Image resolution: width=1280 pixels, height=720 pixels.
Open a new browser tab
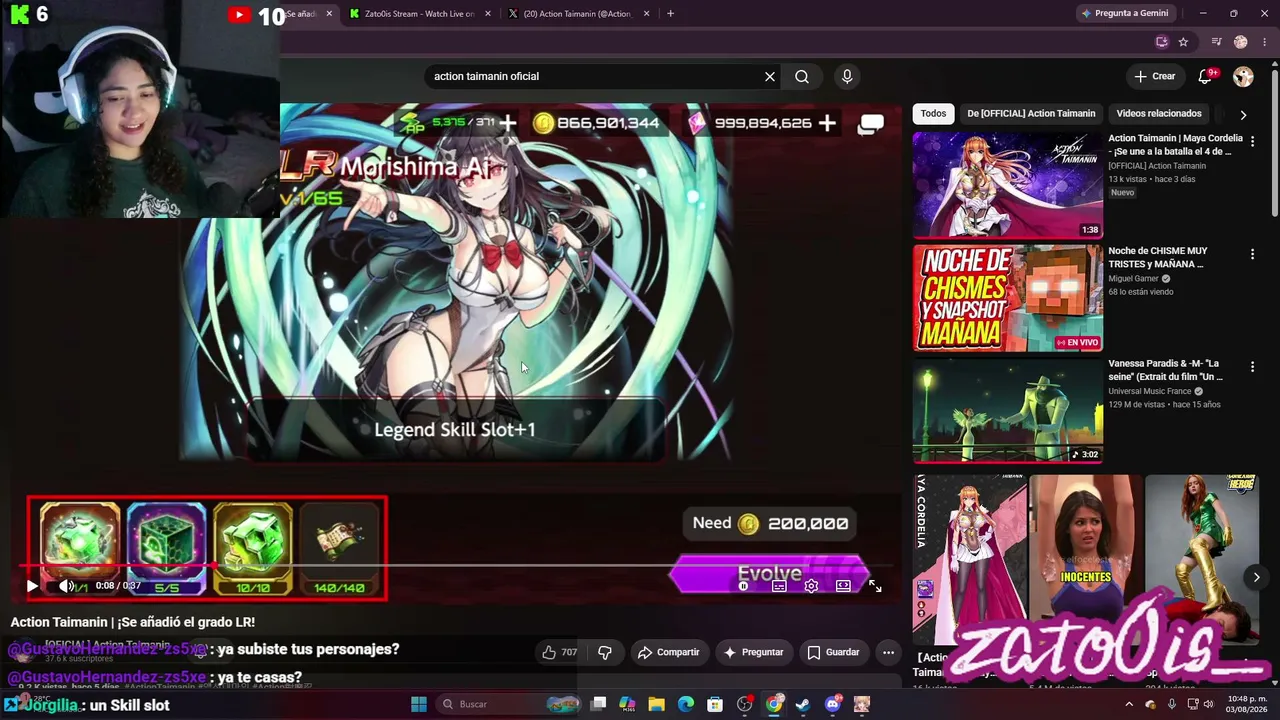tap(670, 14)
